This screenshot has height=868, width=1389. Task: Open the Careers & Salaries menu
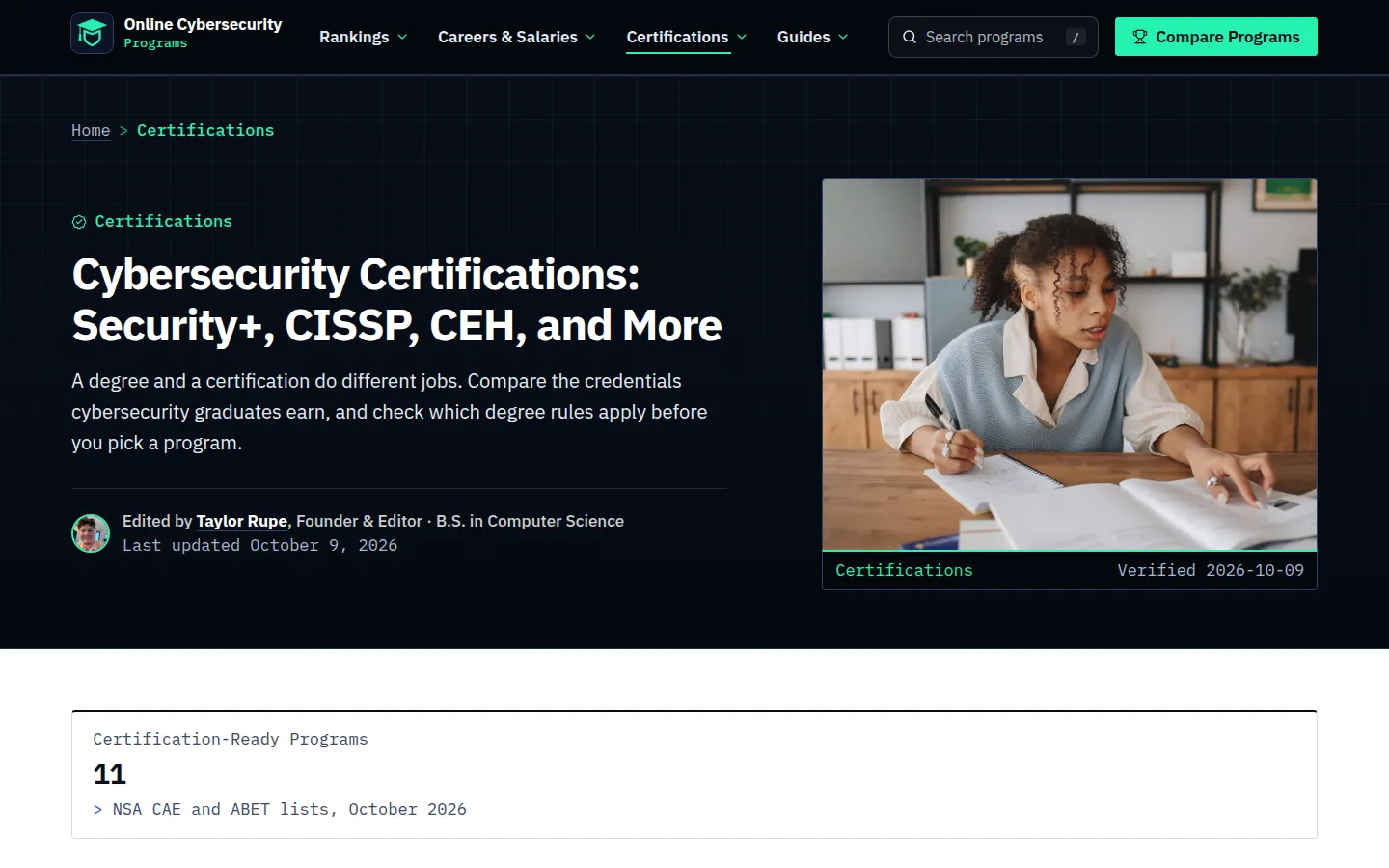click(x=507, y=37)
